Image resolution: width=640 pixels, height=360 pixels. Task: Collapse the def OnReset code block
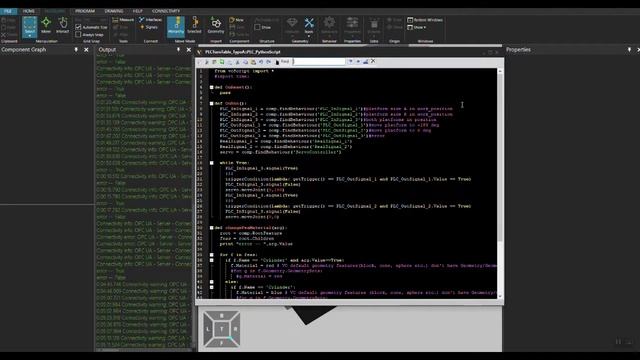tap(211, 87)
